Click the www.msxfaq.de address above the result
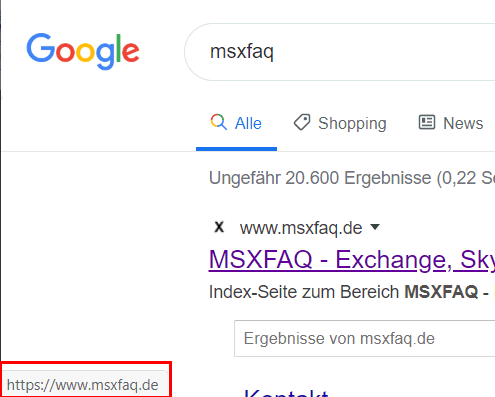This screenshot has width=495, height=397. coord(301,228)
